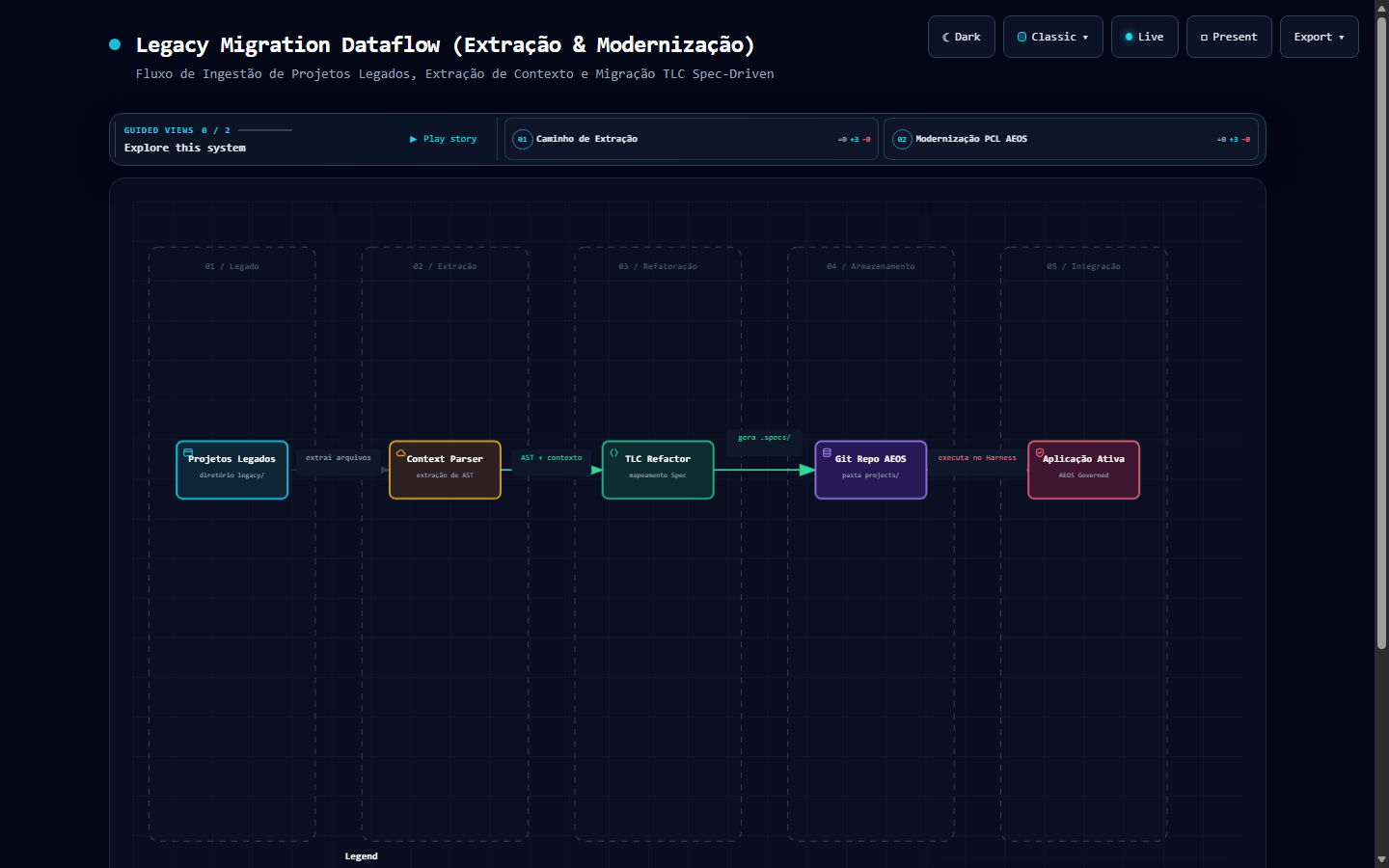Screen dimensions: 1389x868
Task: Click the shield icon on Aplicação Ativa
Action: (x=1040, y=452)
